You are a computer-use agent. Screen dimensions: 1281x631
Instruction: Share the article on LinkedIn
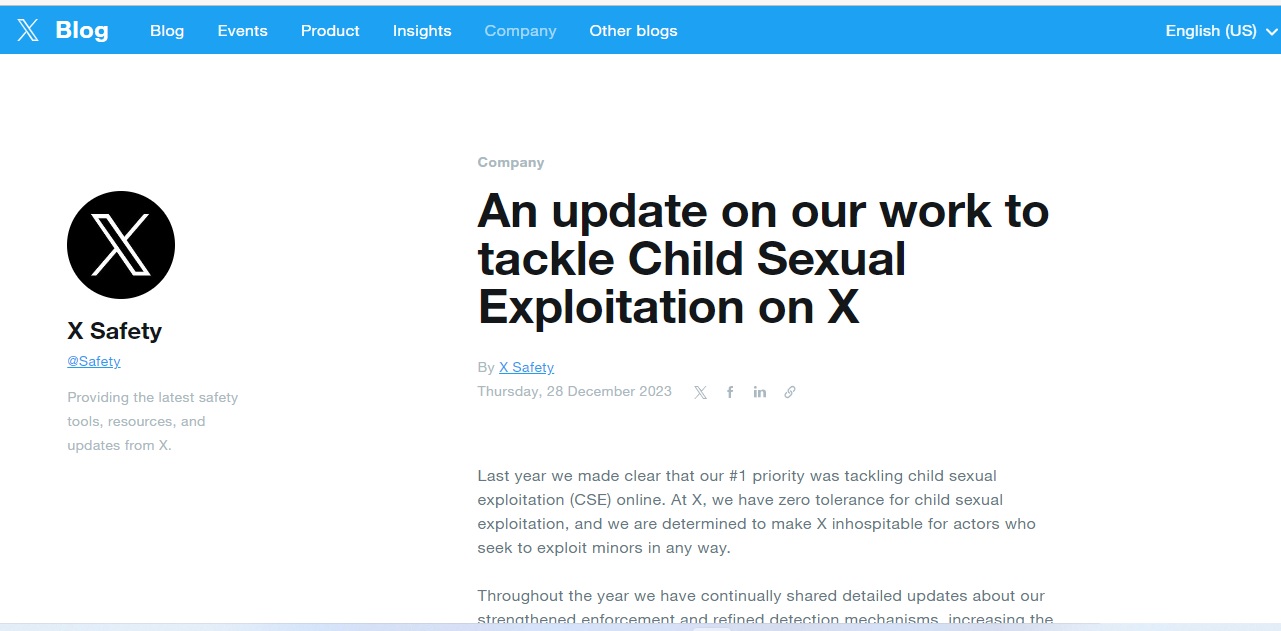(x=760, y=392)
